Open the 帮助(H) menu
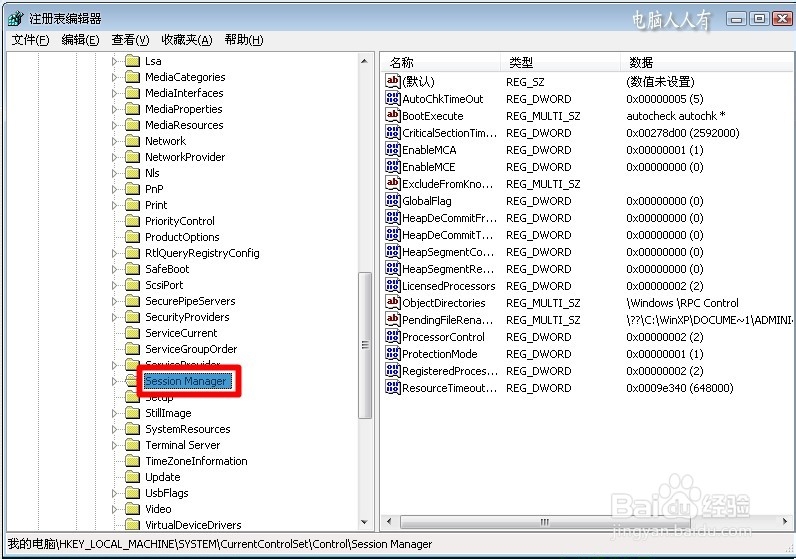796x559 pixels. (244, 40)
